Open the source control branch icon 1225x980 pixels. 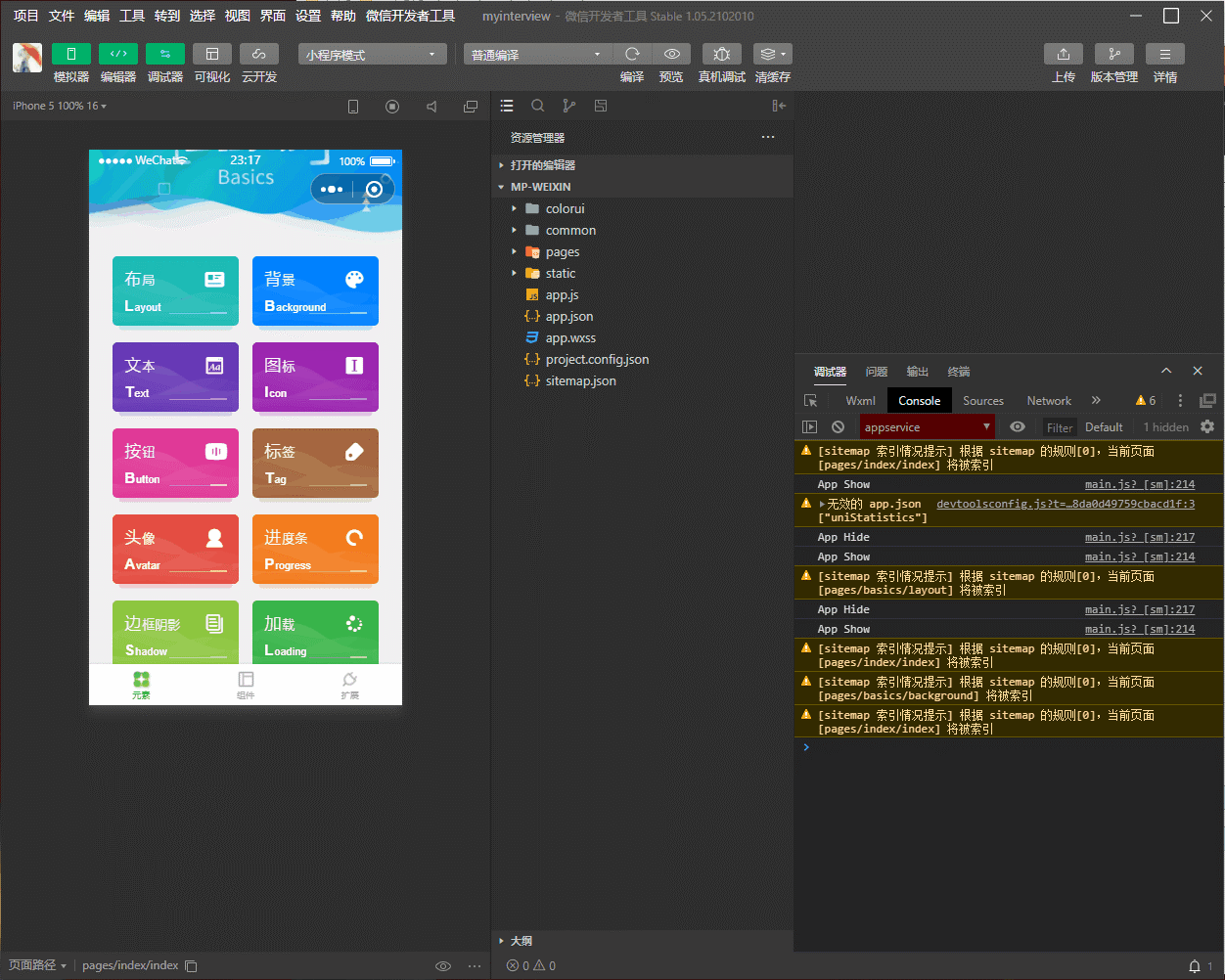click(569, 106)
